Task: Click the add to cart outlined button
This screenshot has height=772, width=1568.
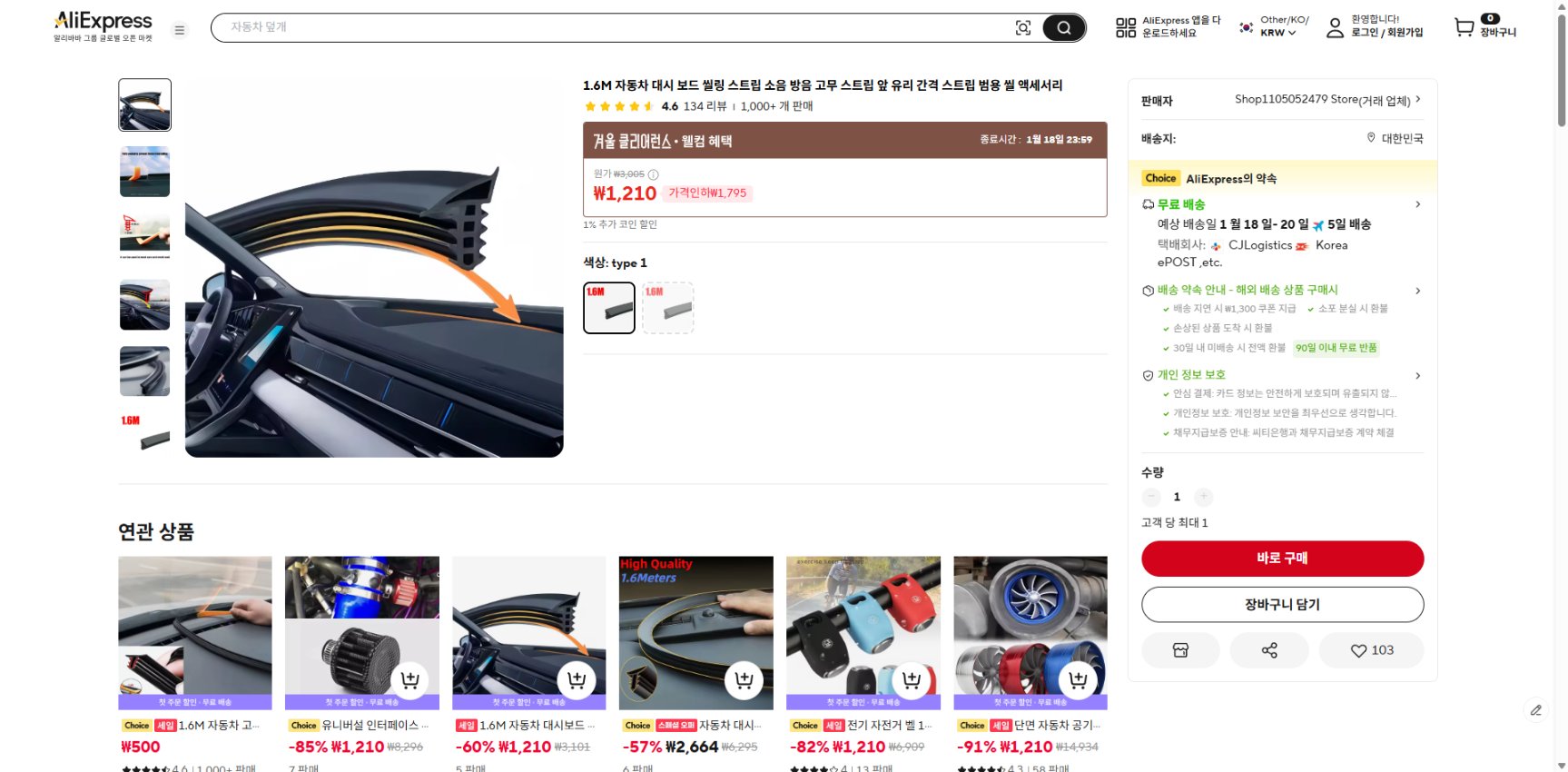Action: click(x=1282, y=605)
